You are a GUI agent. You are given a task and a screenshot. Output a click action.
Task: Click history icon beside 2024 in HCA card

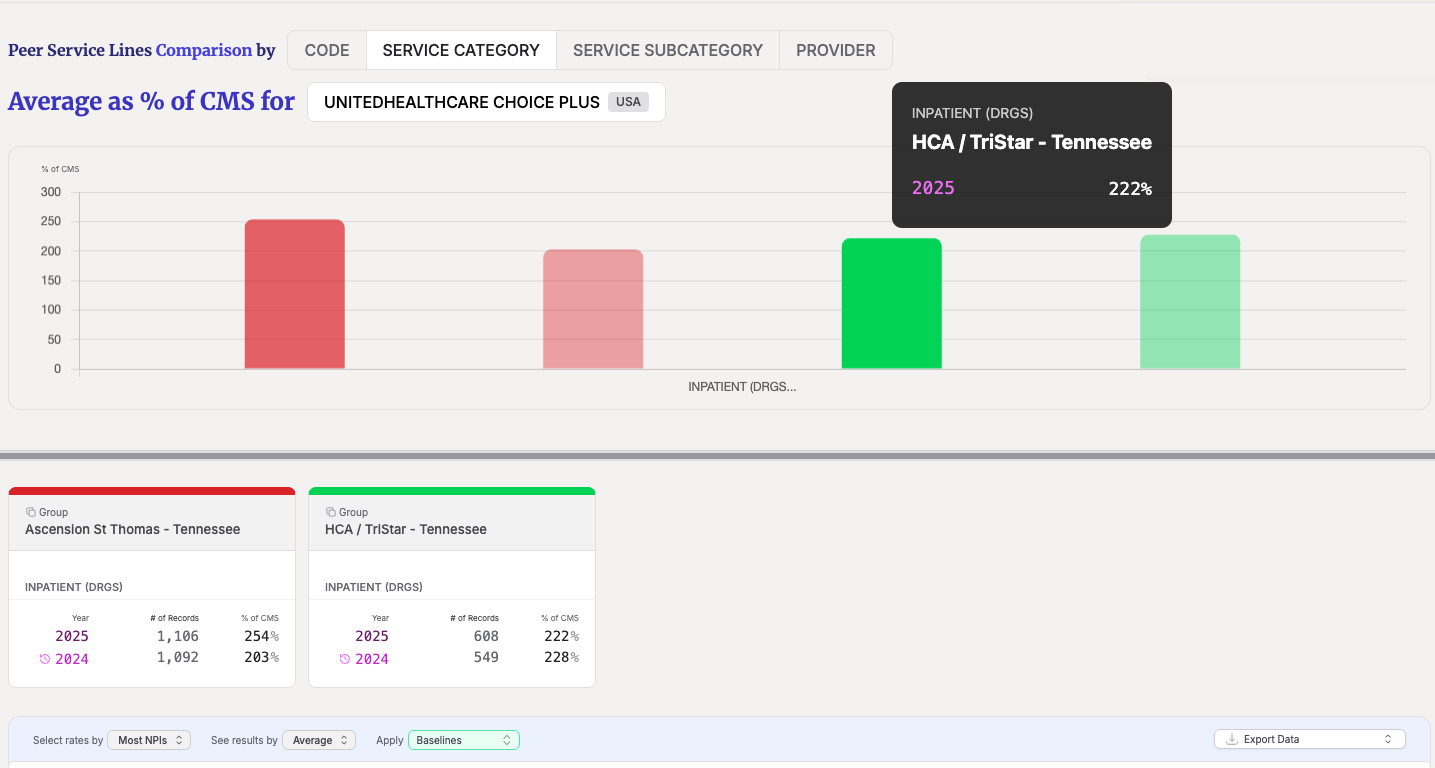point(345,659)
